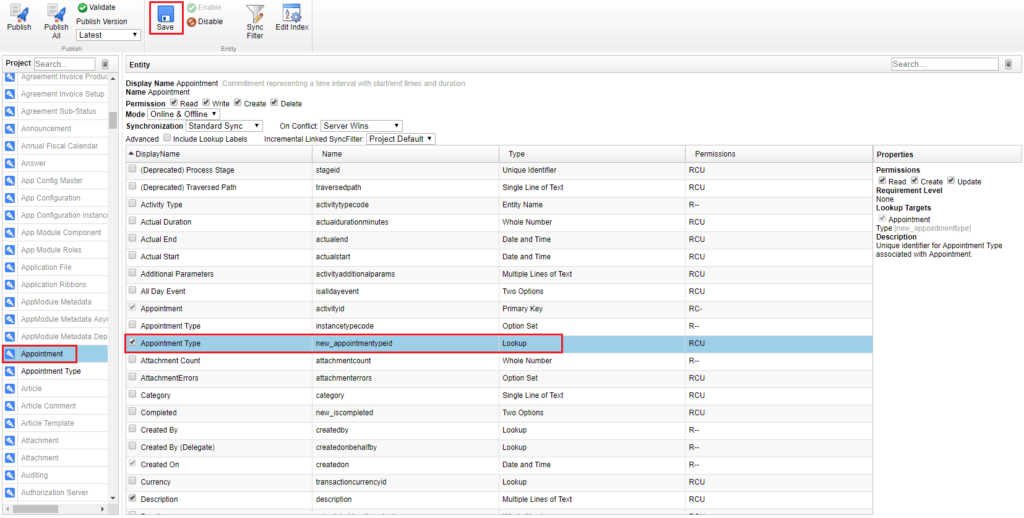Image resolution: width=1024 pixels, height=518 pixels.
Task: Sort fields by DisplayName column header
Action: 219,154
